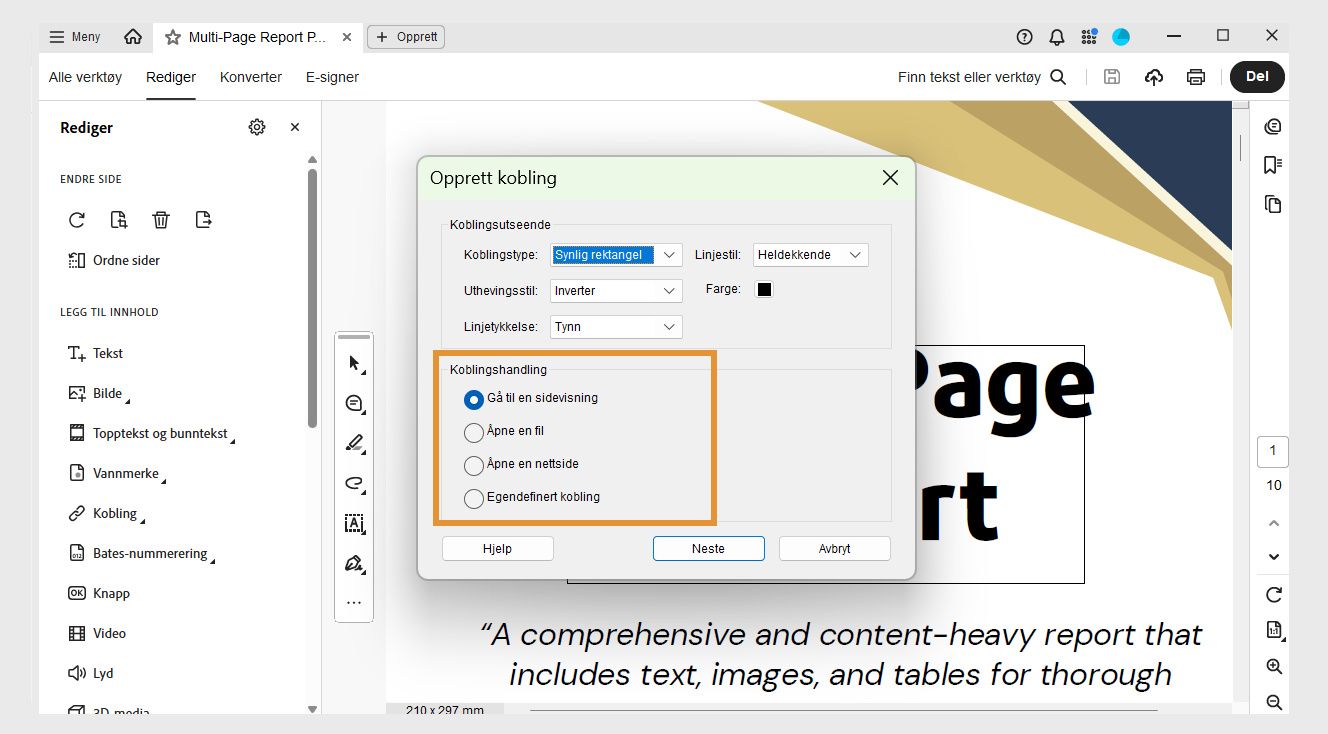Select Egendefinert kobling radio button

[x=474, y=498]
